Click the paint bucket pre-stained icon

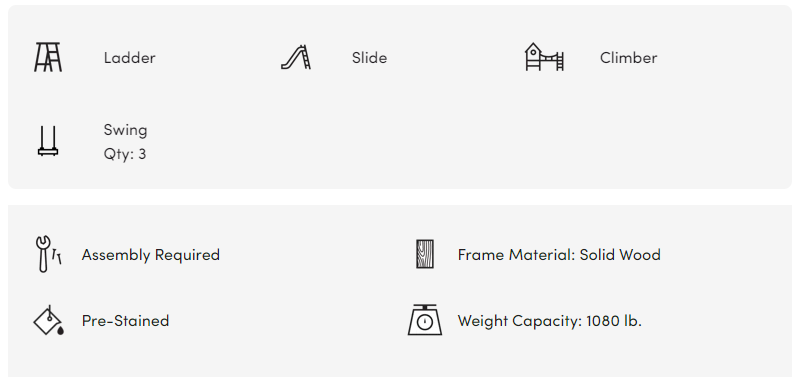coord(48,320)
